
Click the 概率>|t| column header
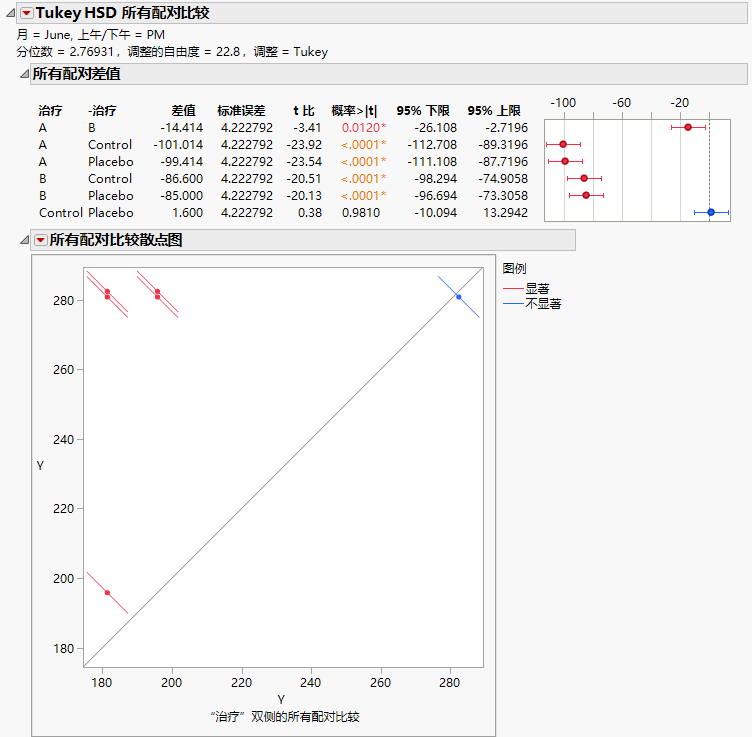(358, 110)
